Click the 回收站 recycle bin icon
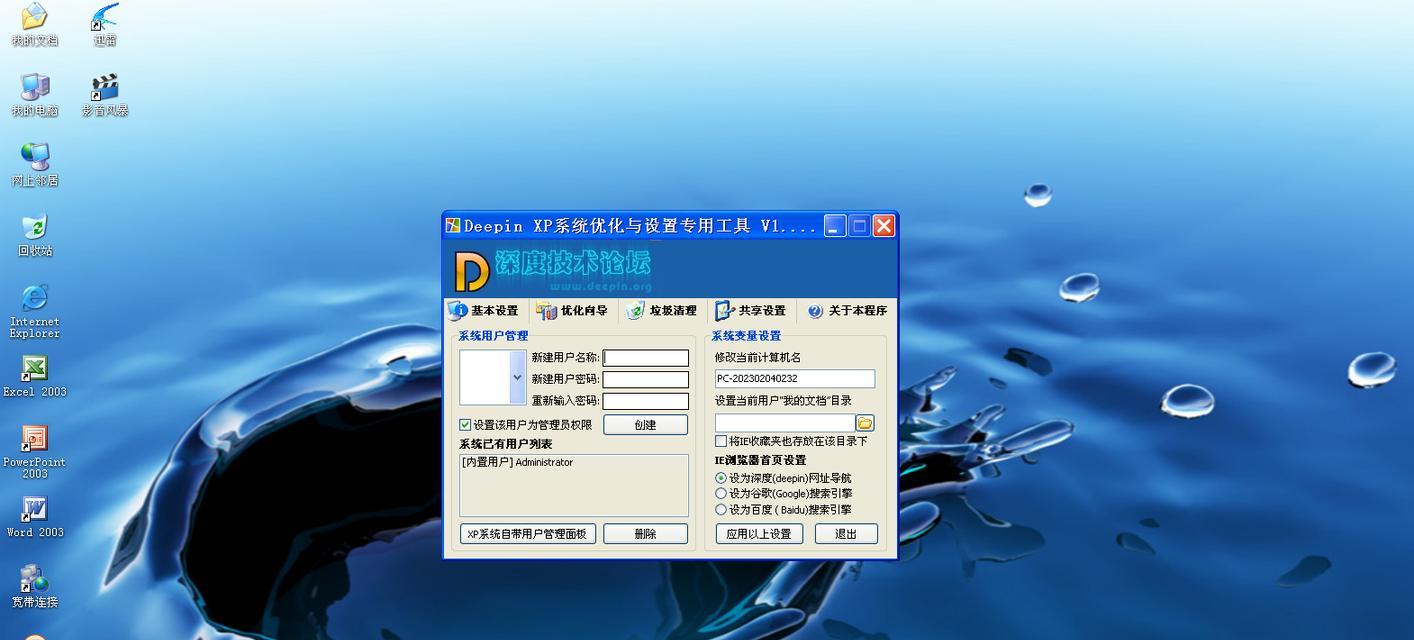Viewport: 1414px width, 640px height. (x=35, y=235)
